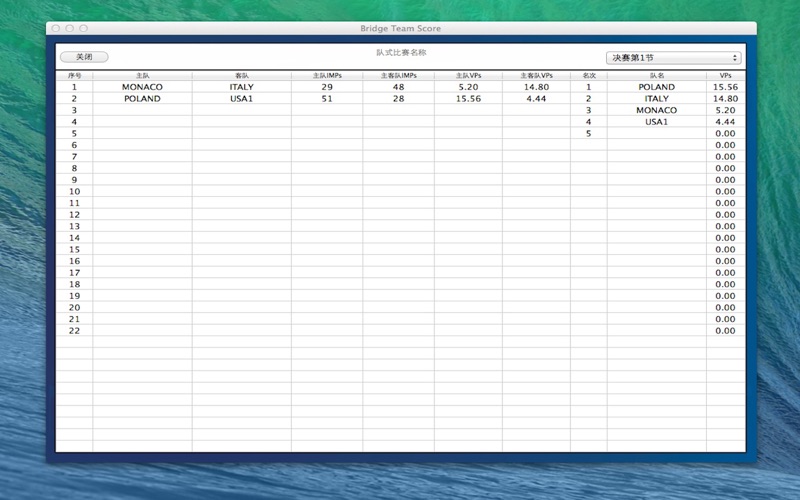Click the home IMPs cell showing 29
This screenshot has height=500, width=800.
(x=327, y=87)
